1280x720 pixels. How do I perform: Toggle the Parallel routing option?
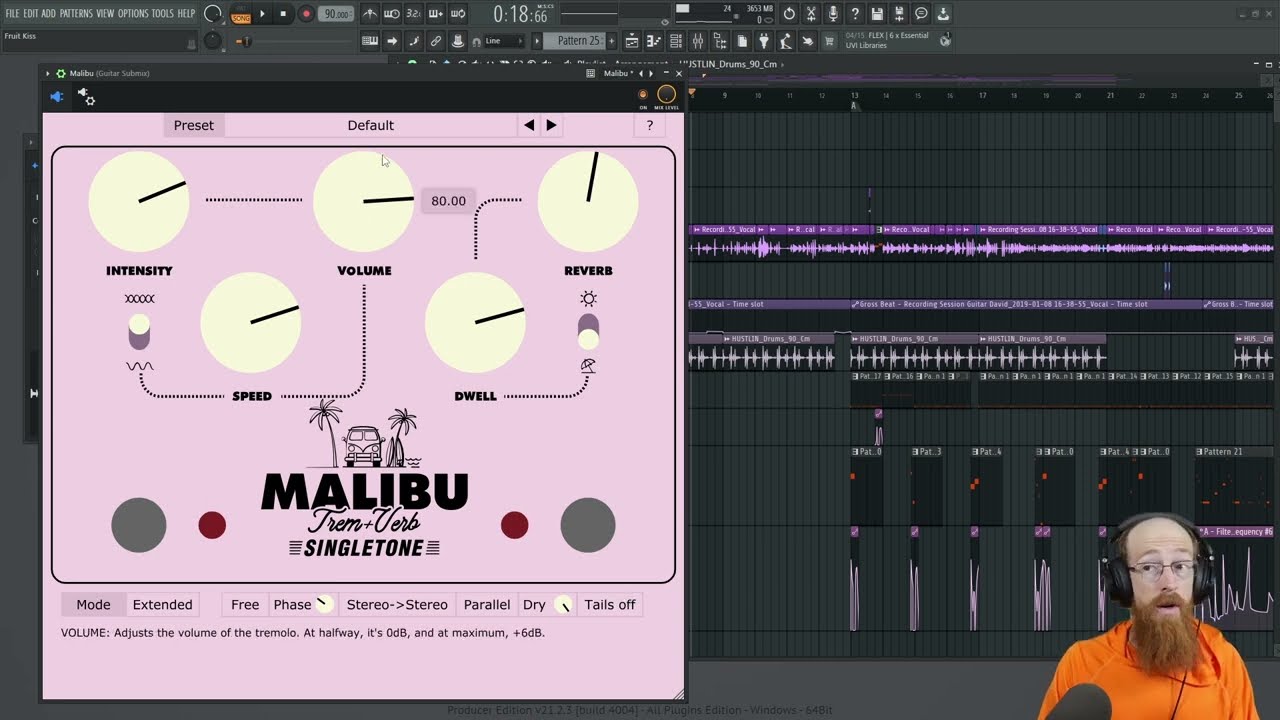tap(487, 604)
